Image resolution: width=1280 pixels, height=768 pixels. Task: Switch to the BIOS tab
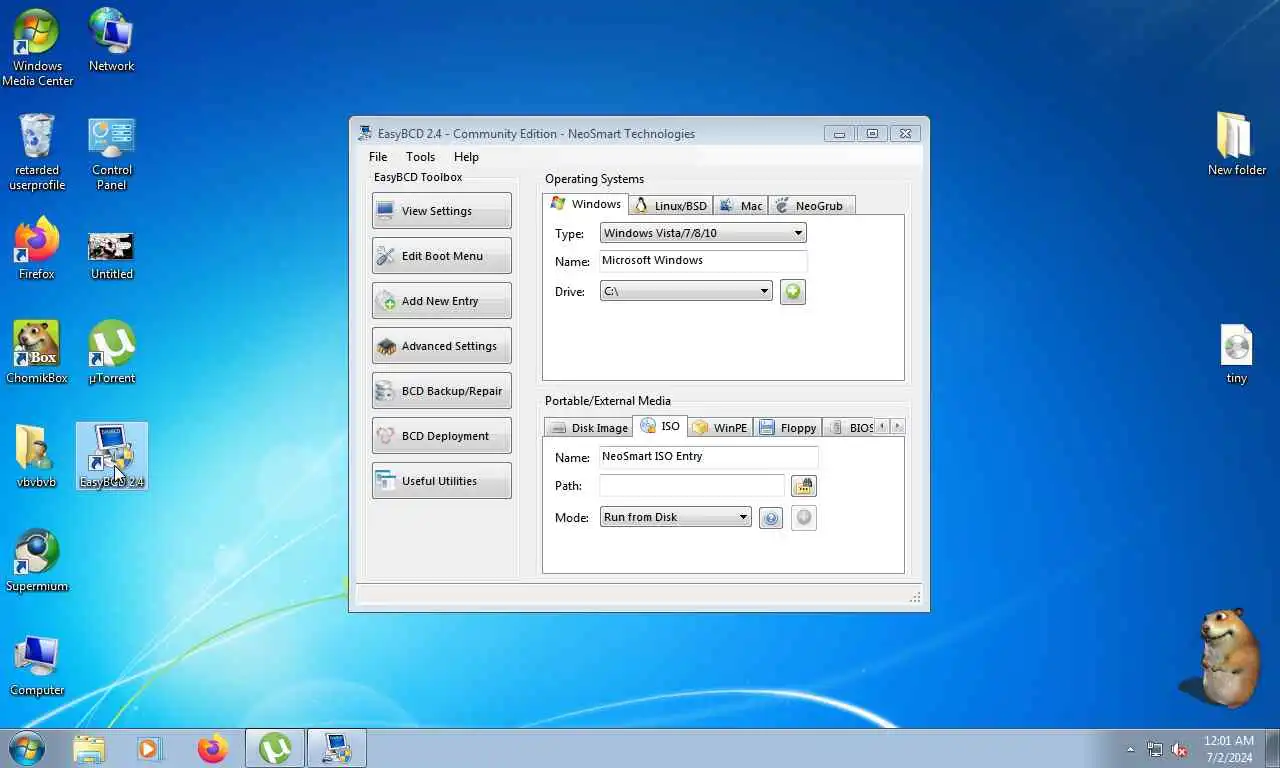pyautogui.click(x=848, y=428)
